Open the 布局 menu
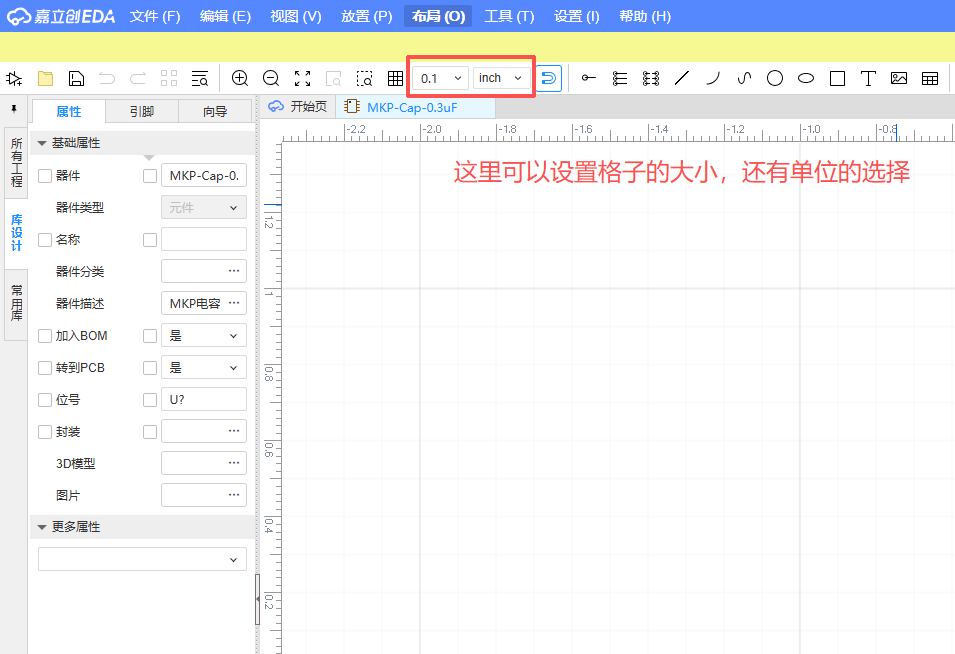 (x=437, y=16)
